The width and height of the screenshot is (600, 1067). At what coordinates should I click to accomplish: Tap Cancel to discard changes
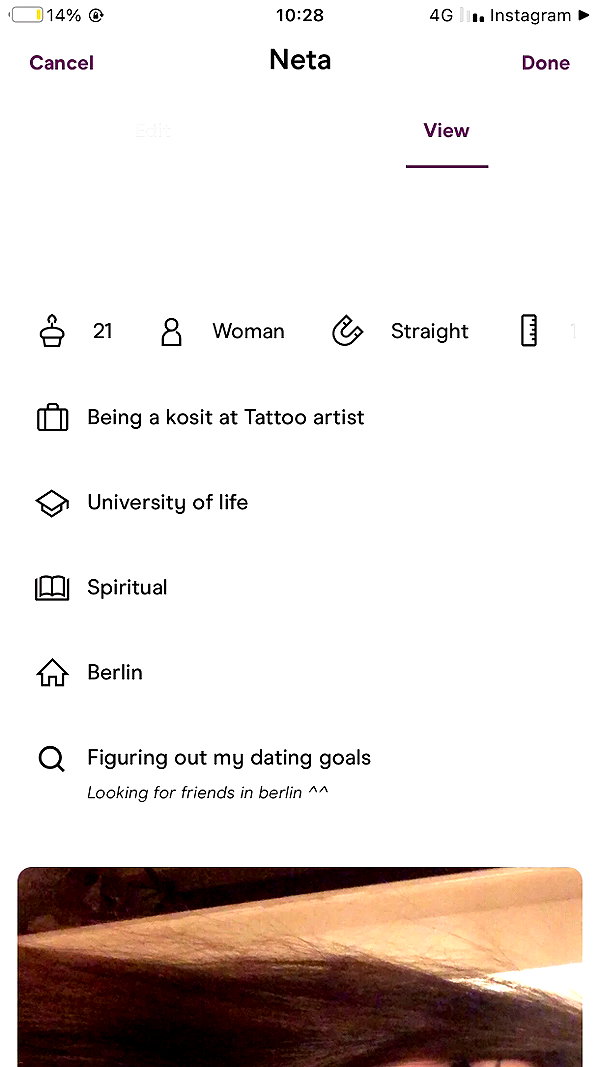[x=61, y=63]
